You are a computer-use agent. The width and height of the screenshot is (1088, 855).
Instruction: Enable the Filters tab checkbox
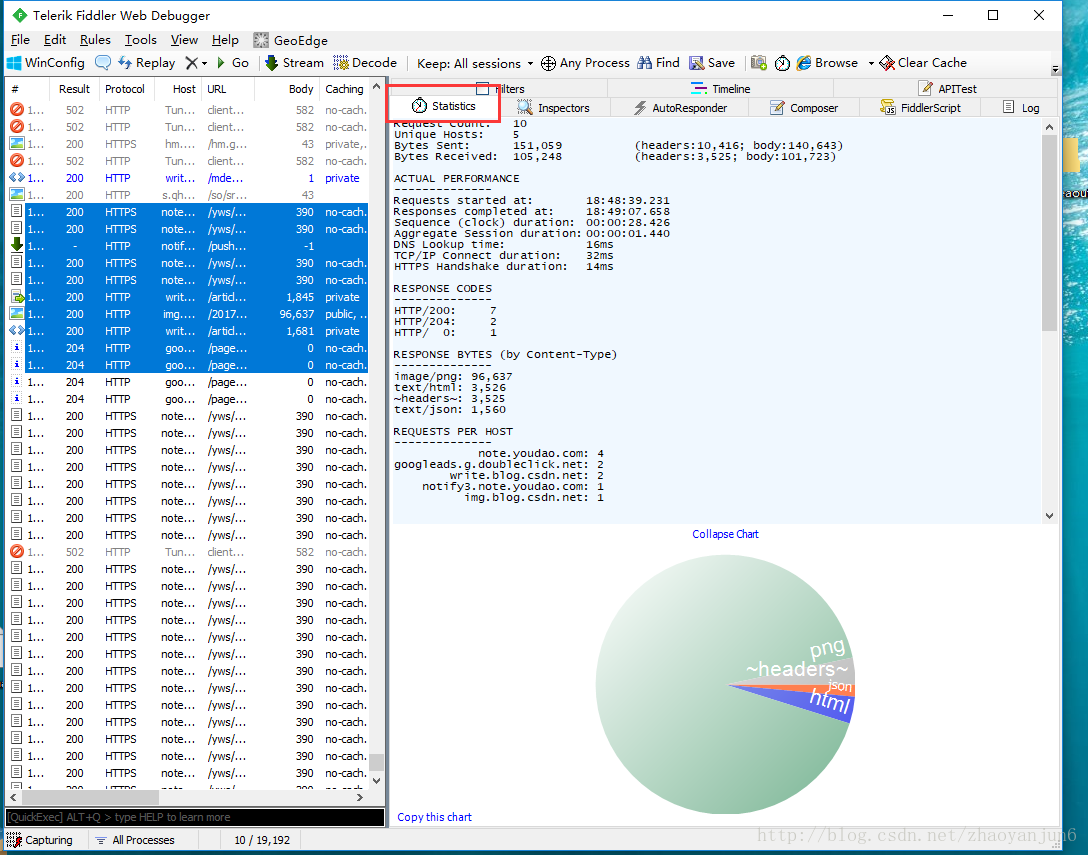(482, 89)
